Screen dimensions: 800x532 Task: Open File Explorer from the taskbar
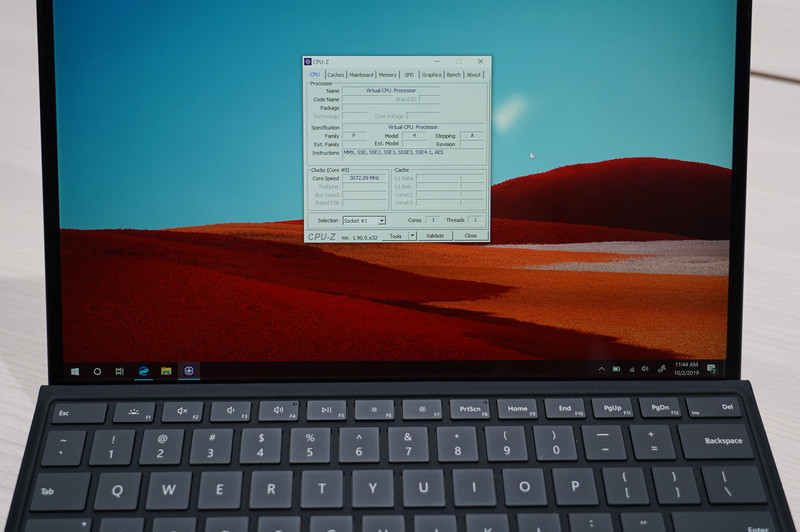[166, 371]
